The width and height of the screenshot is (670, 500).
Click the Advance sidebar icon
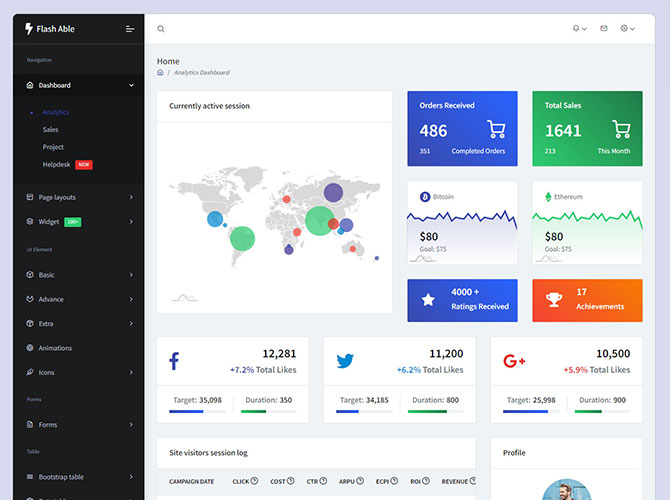coord(29,299)
